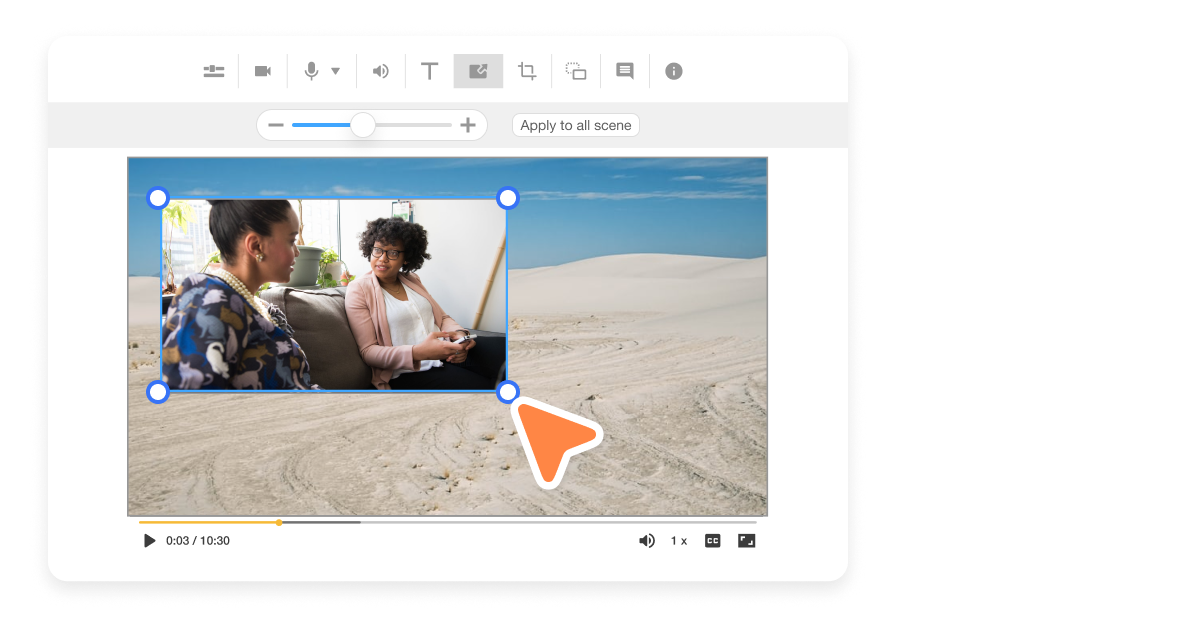This screenshot has height=636, width=1200.
Task: Mute the video player volume
Action: [647, 540]
